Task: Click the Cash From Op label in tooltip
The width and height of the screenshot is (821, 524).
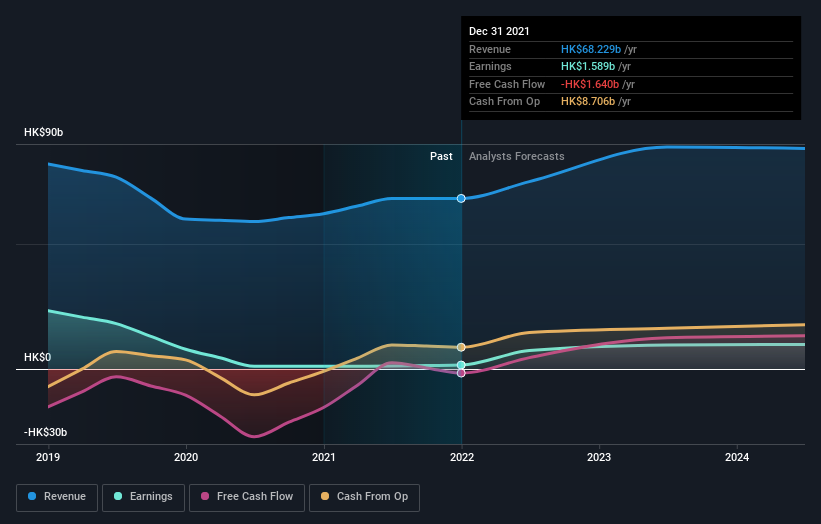Action: tap(504, 102)
